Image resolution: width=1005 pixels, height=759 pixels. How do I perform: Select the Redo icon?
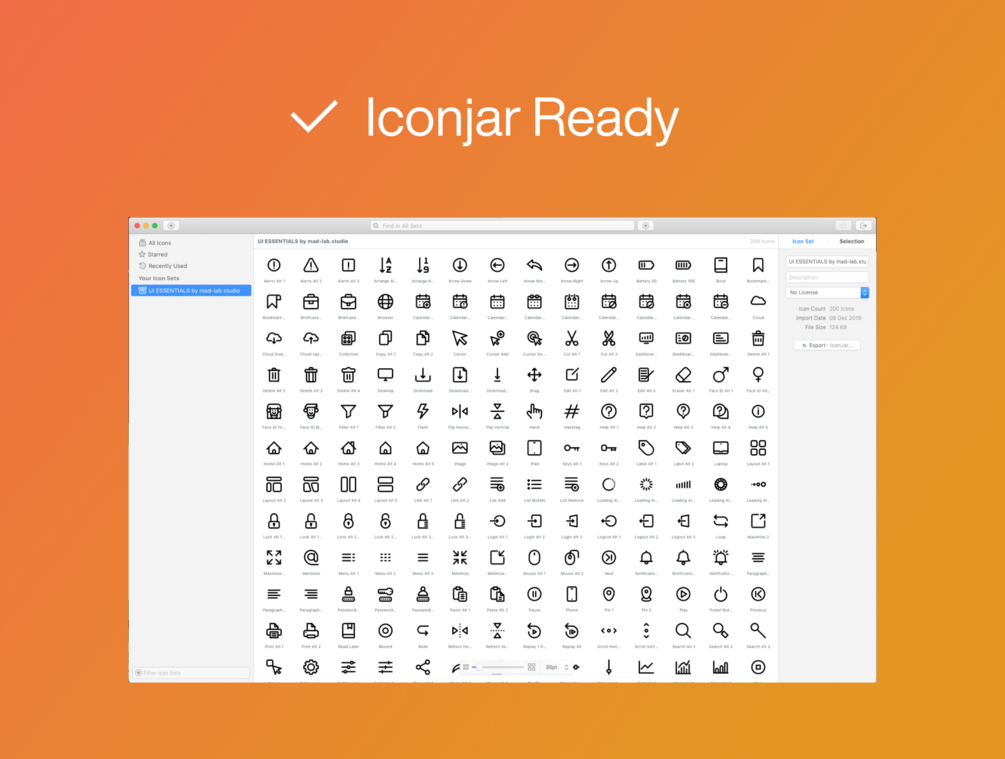coord(422,631)
